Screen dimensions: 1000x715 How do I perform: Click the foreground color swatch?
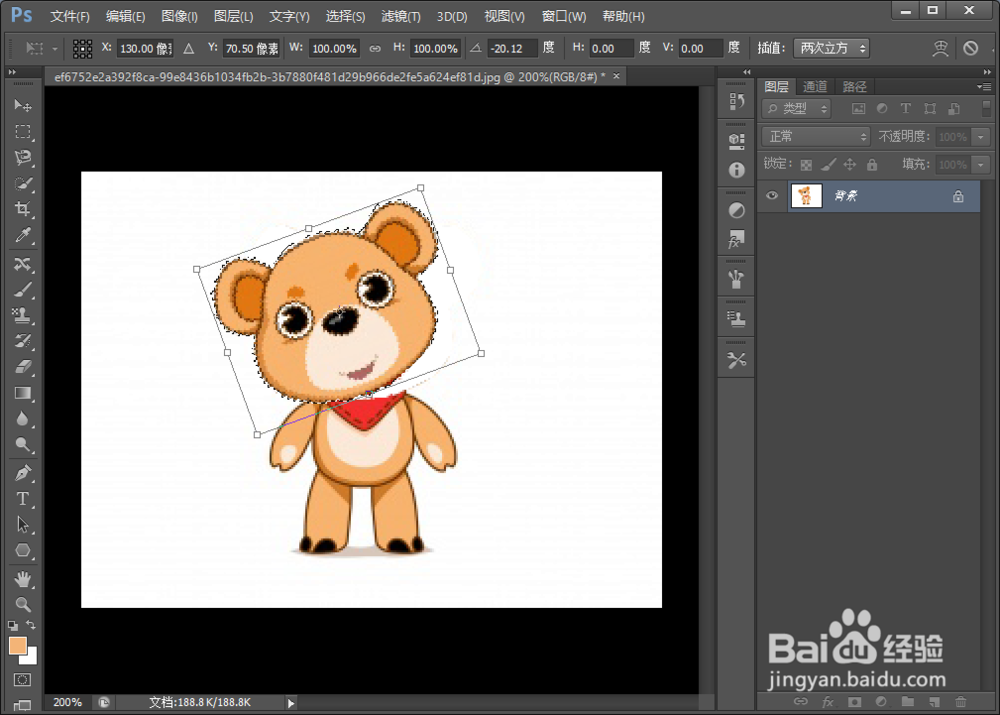pos(18,645)
